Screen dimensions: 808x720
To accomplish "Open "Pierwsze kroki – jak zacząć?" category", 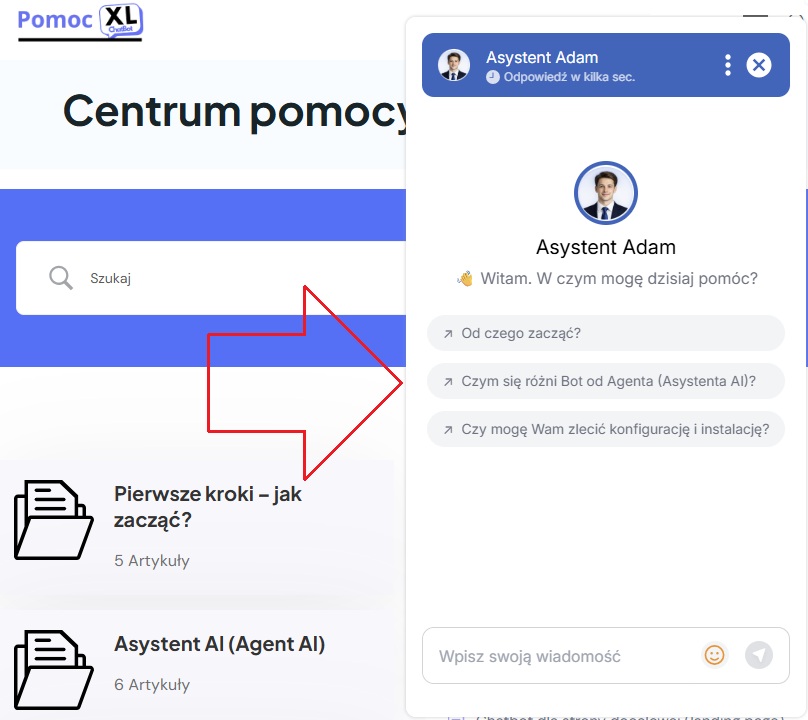I will (x=208, y=507).
